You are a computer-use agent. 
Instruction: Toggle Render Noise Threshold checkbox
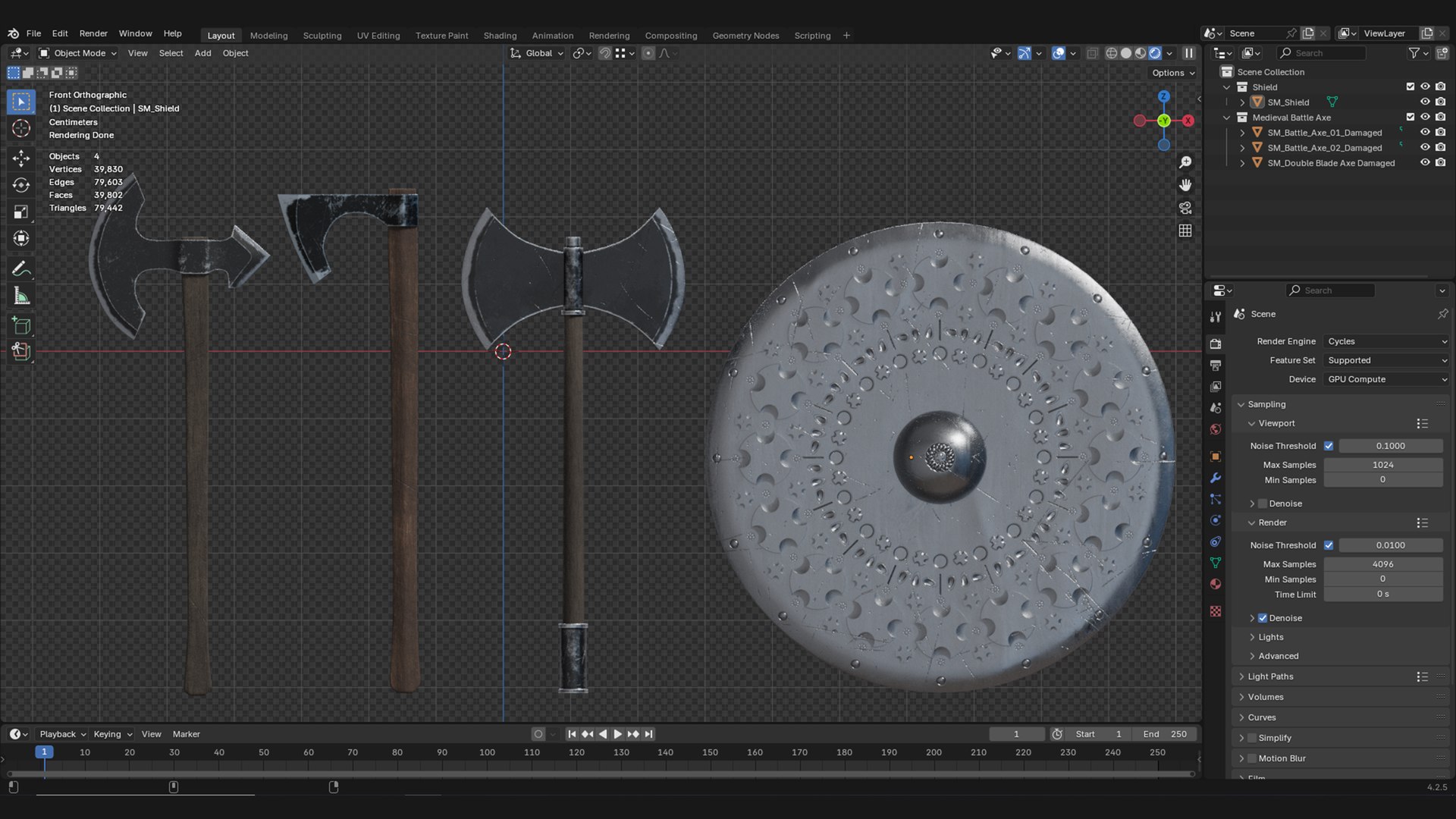[x=1329, y=545]
